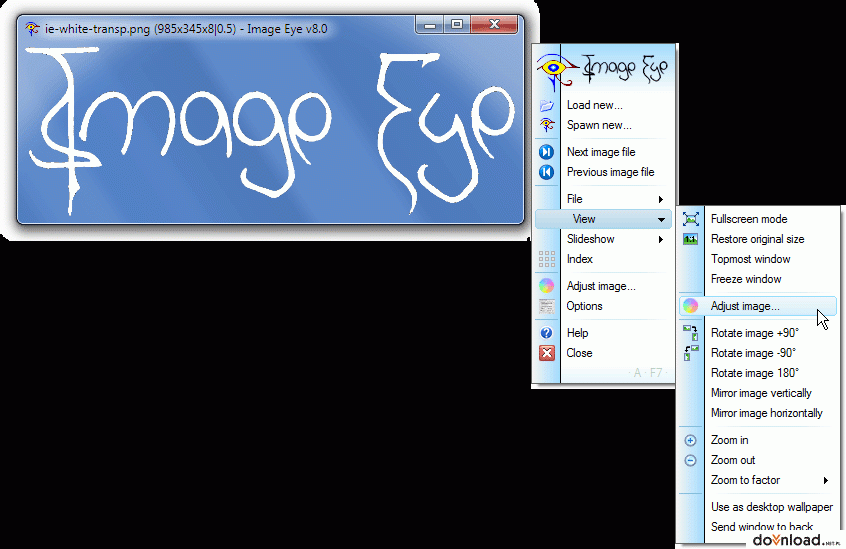846x549 pixels.
Task: Click the Zoom in plus icon
Action: [690, 441]
